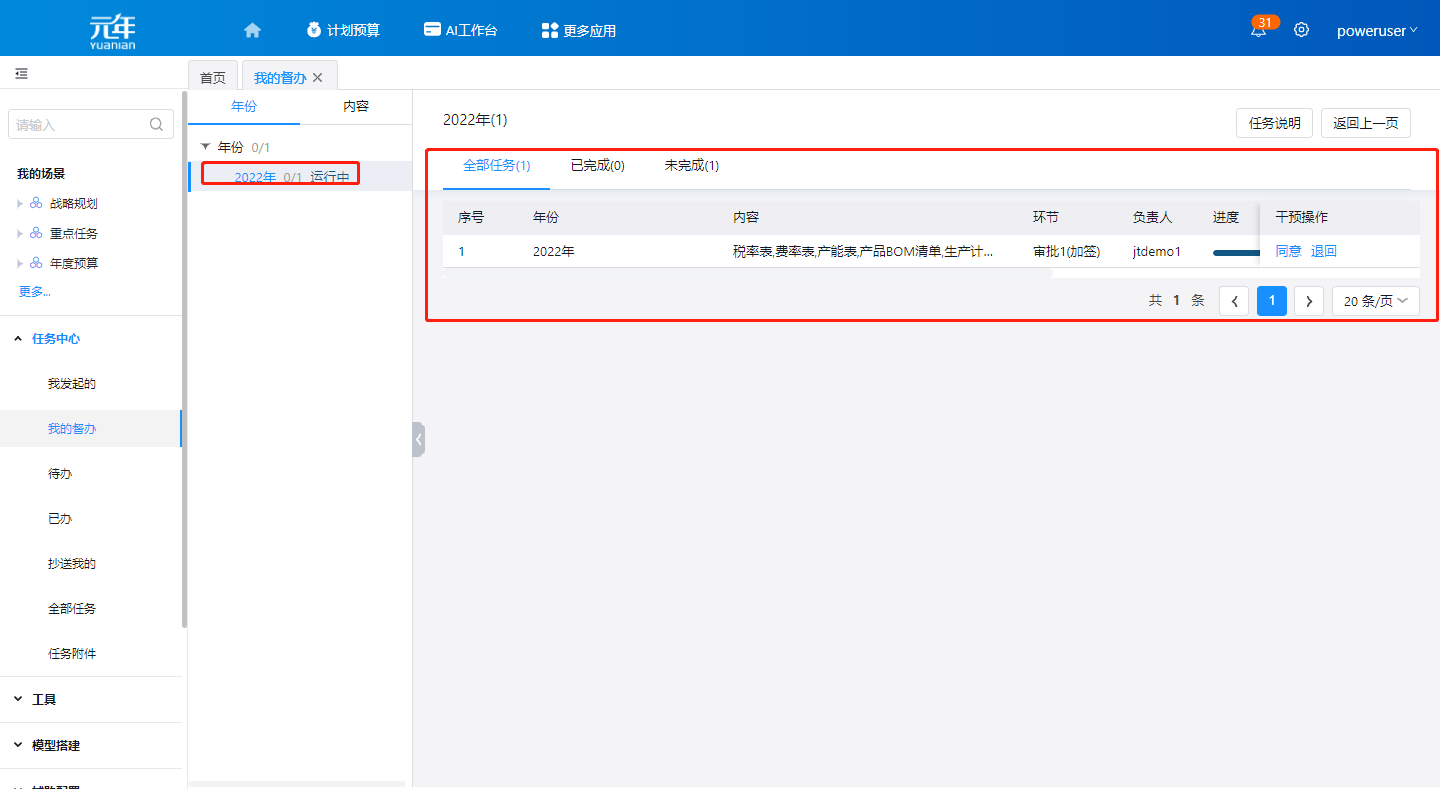Expand the 战略规划 scene item
The image size is (1440, 789).
point(21,204)
